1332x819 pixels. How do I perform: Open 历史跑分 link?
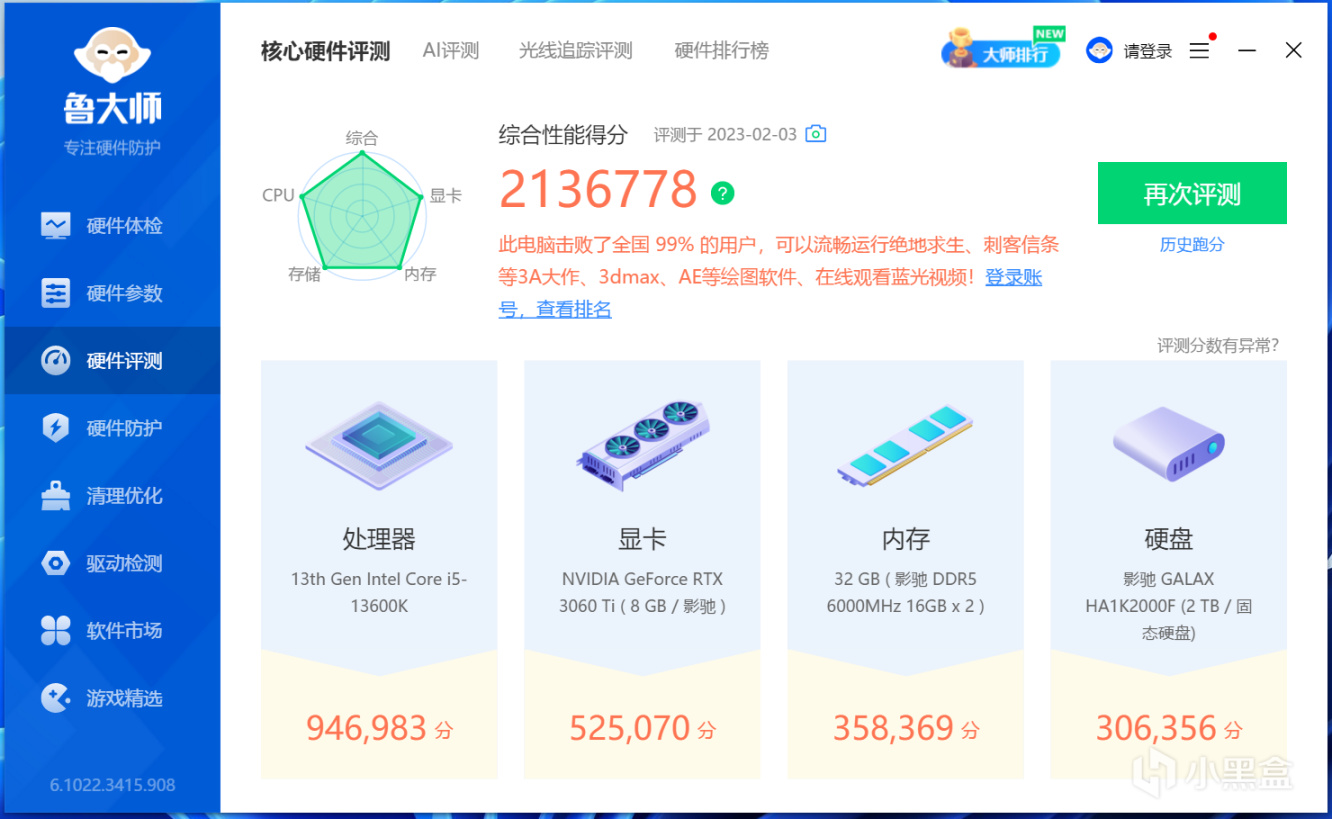(x=1192, y=245)
